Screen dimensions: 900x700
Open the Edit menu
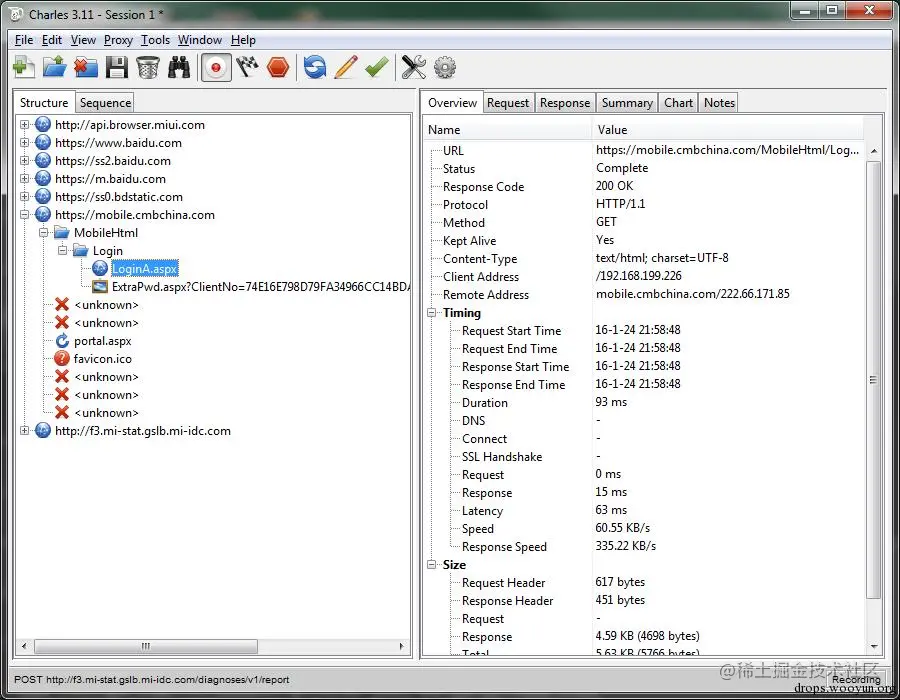(52, 40)
